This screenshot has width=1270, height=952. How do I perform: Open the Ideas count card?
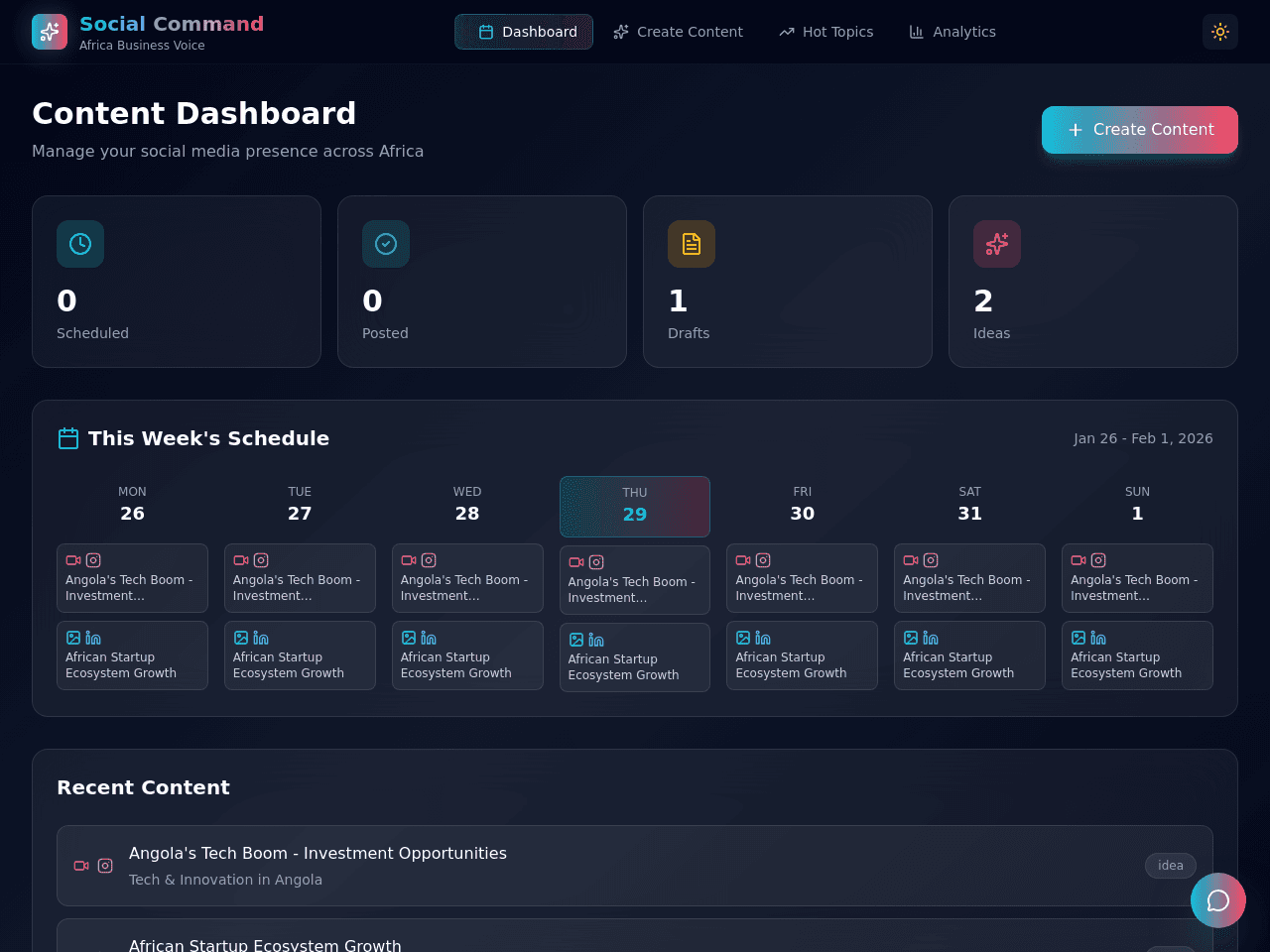[1093, 282]
